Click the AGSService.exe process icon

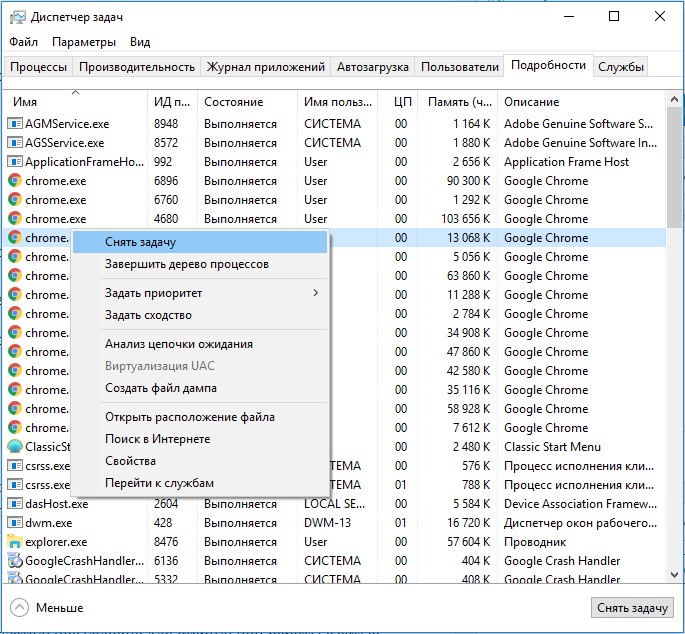click(14, 143)
